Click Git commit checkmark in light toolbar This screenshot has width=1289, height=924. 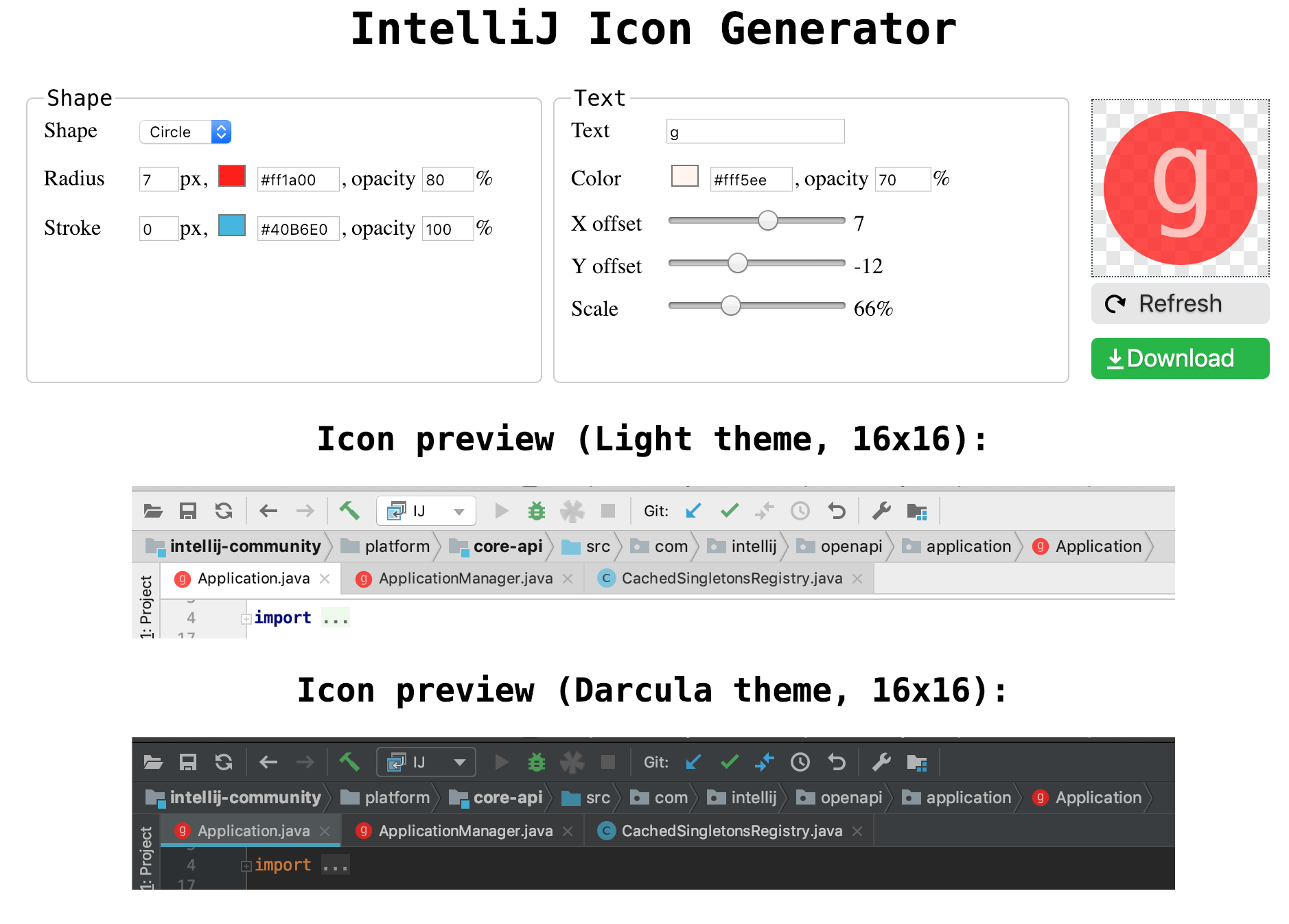coord(730,511)
